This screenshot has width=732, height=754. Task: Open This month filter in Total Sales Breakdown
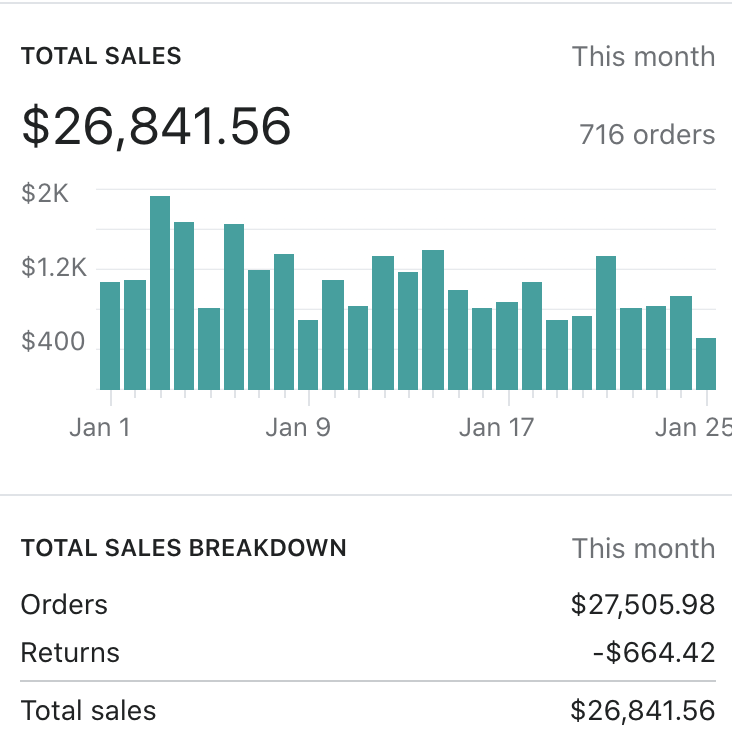(x=643, y=549)
